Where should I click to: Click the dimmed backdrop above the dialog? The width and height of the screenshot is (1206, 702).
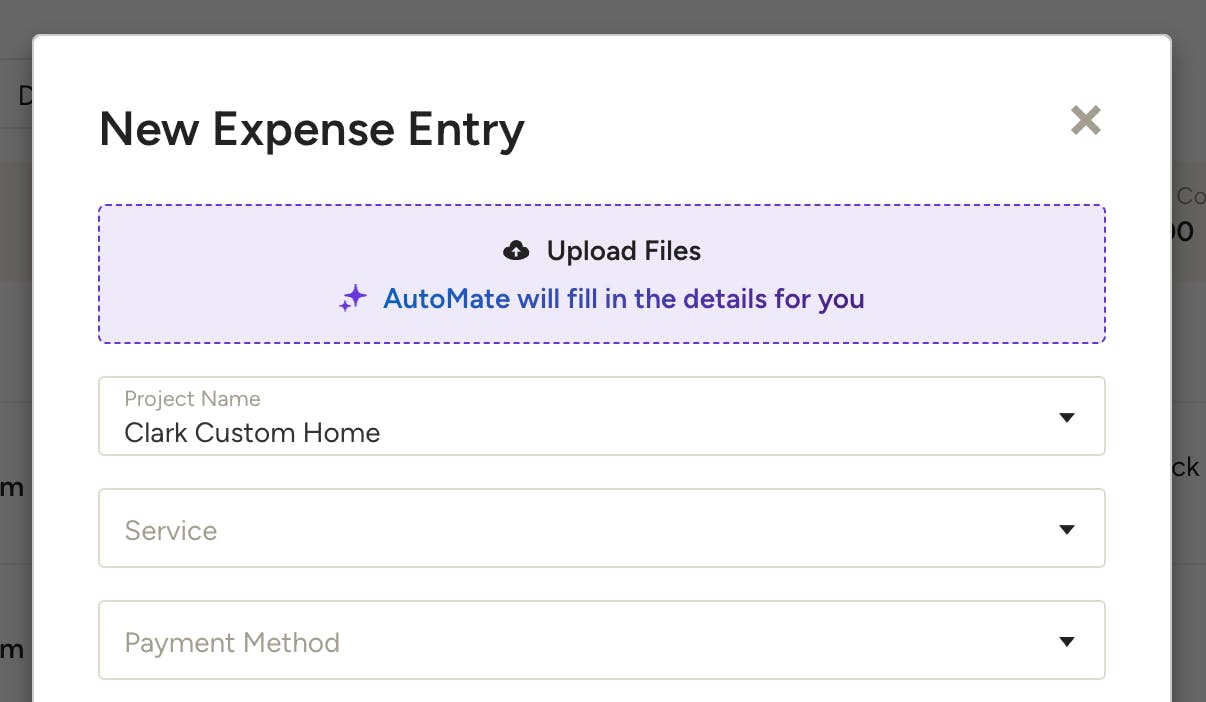602,16
